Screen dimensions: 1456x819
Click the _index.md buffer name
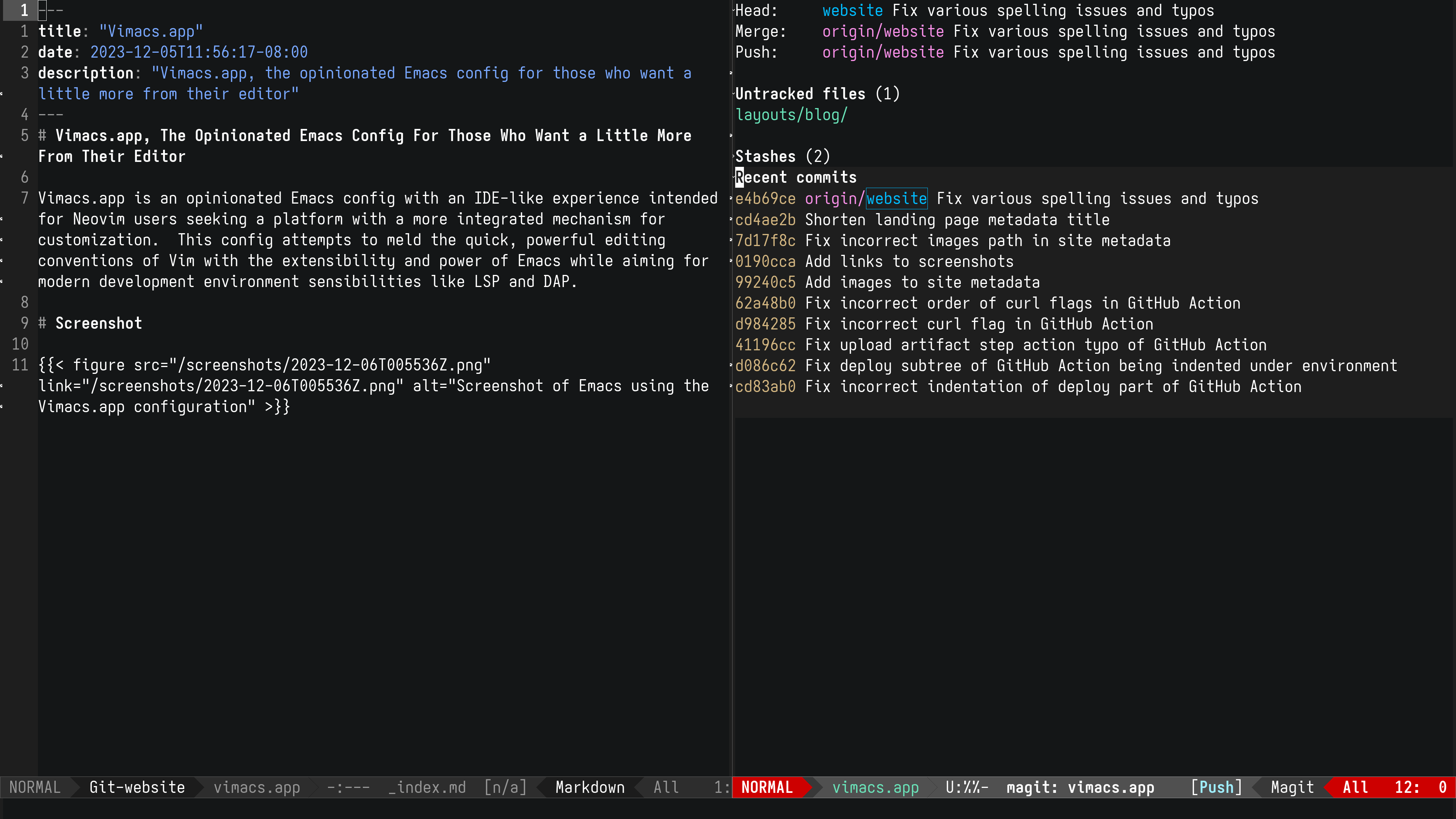point(427,788)
